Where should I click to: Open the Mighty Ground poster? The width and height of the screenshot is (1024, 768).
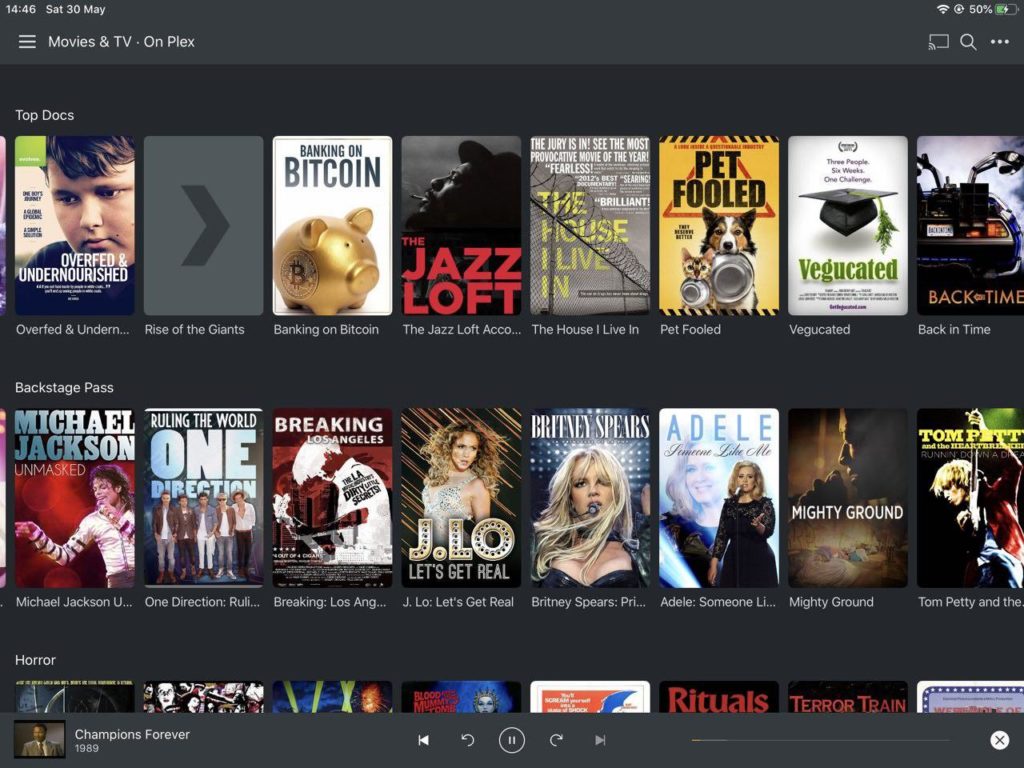pos(848,498)
